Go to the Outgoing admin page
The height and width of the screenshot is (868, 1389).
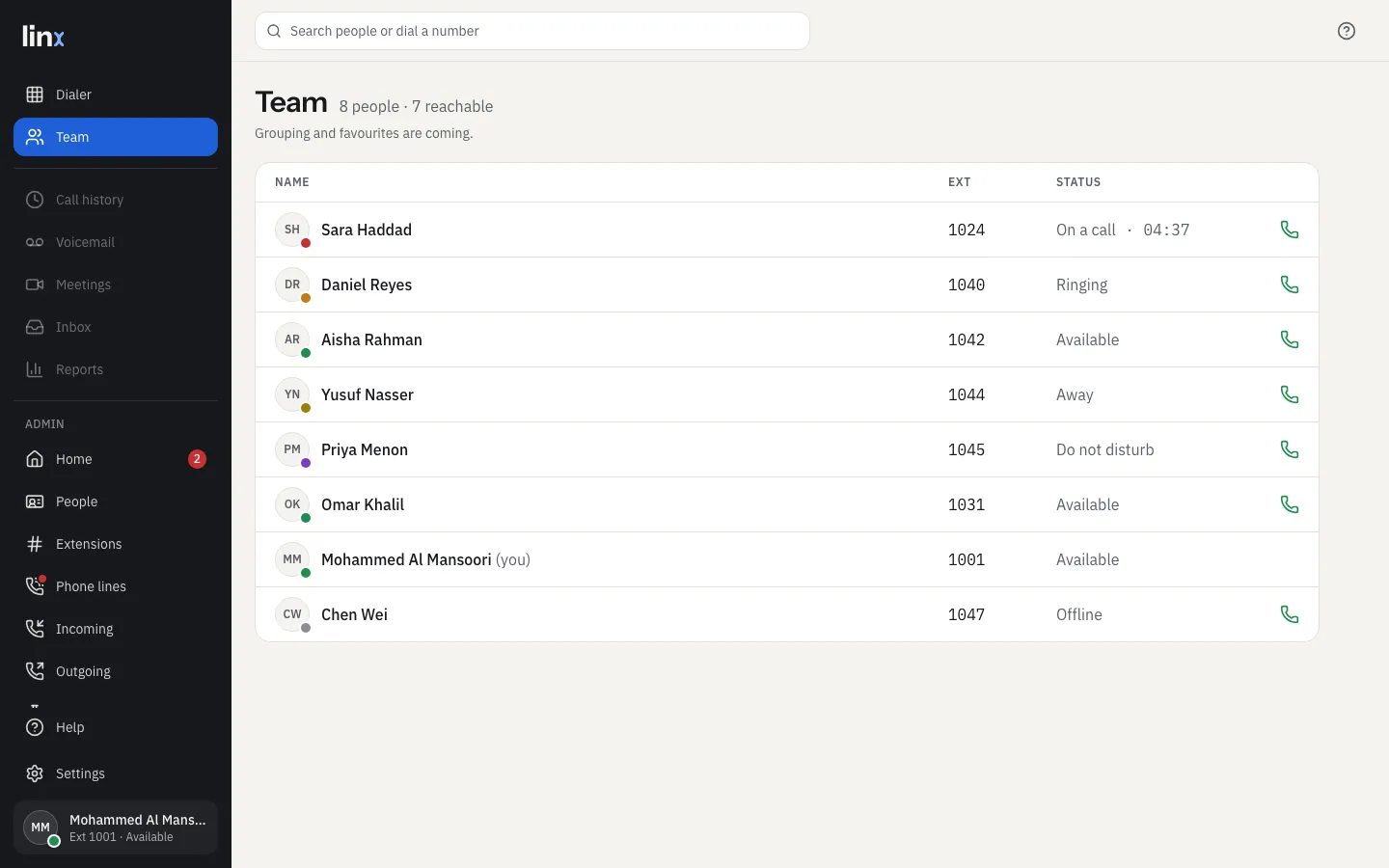[116, 671]
